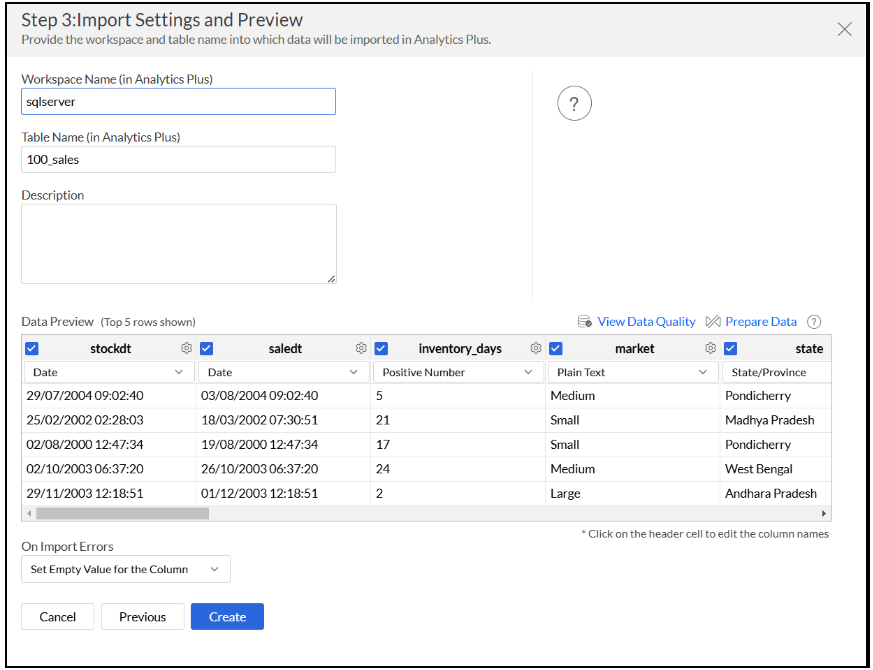Close the Import Settings dialog
This screenshot has width=873, height=670.
[844, 29]
